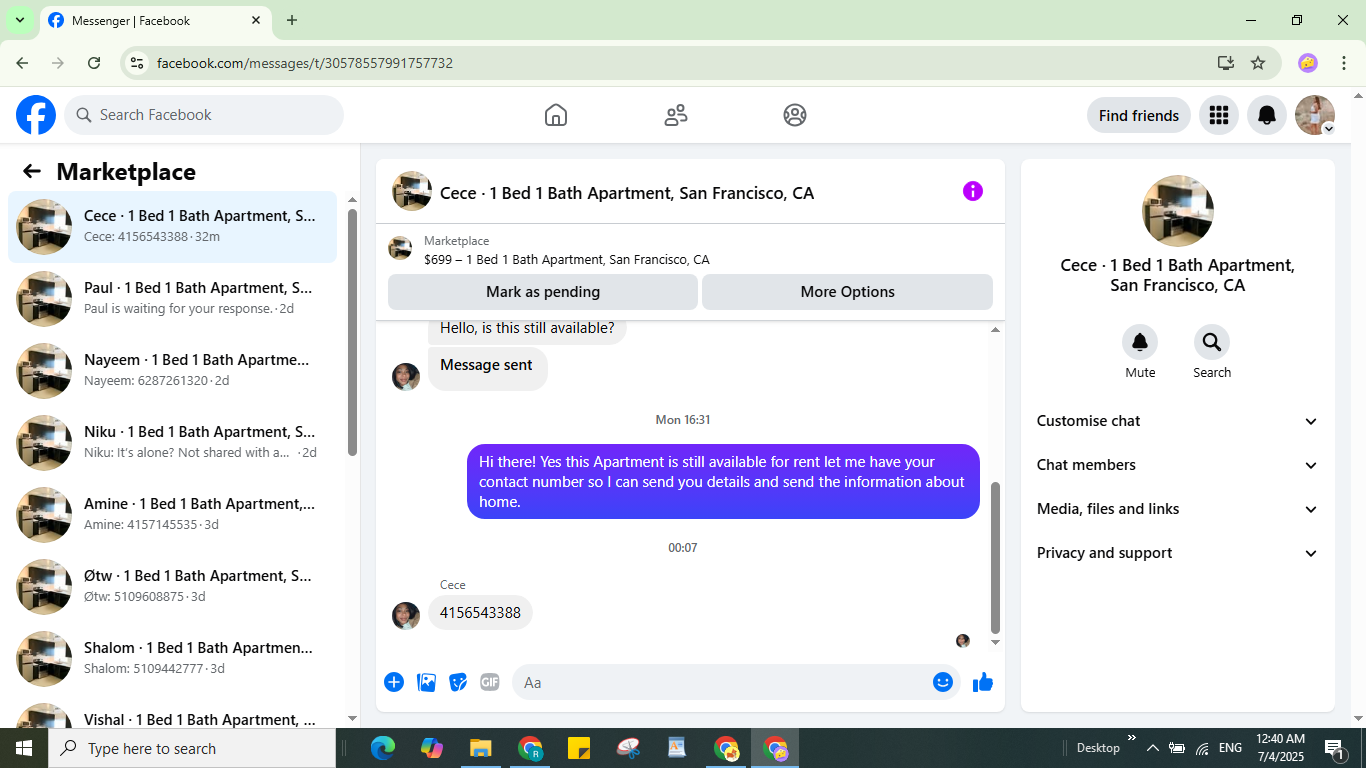This screenshot has height=768, width=1366.
Task: Show hidden system tray icons
Action: coord(1152,748)
